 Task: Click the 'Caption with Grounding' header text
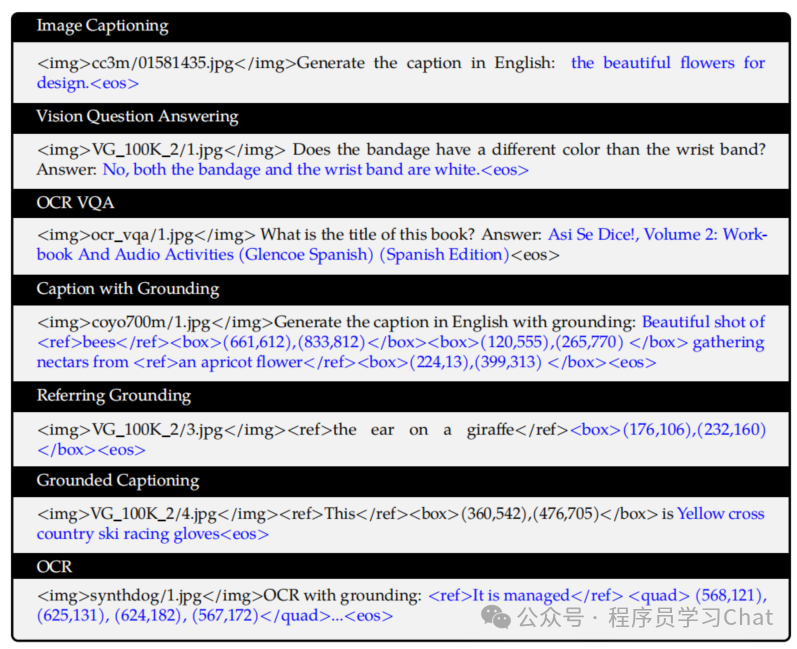point(128,289)
